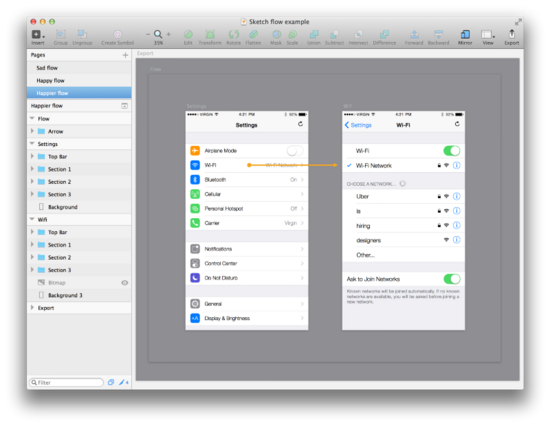Click the Create Symbol icon
Screen dimensions: 550x426
pyautogui.click(x=118, y=34)
